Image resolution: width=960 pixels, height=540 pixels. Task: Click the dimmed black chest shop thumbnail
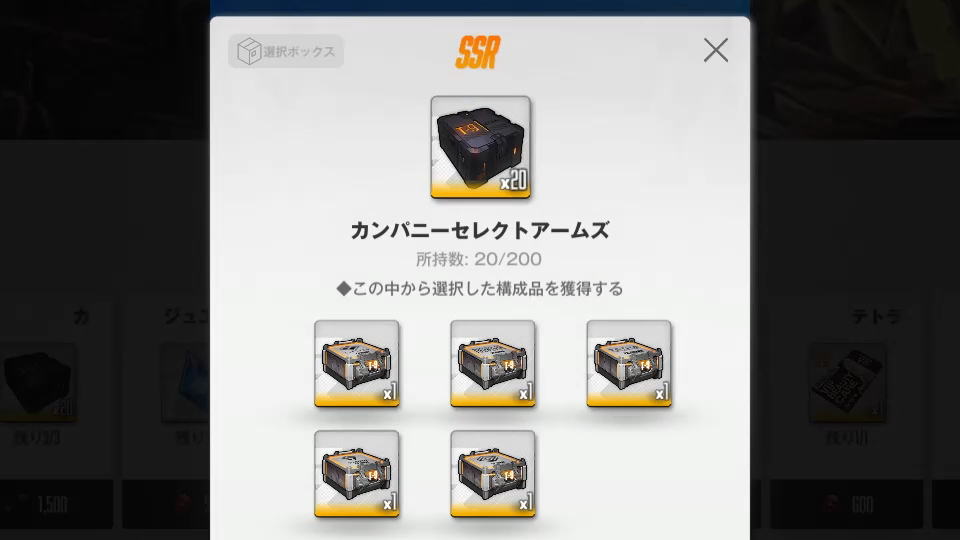coord(38,383)
